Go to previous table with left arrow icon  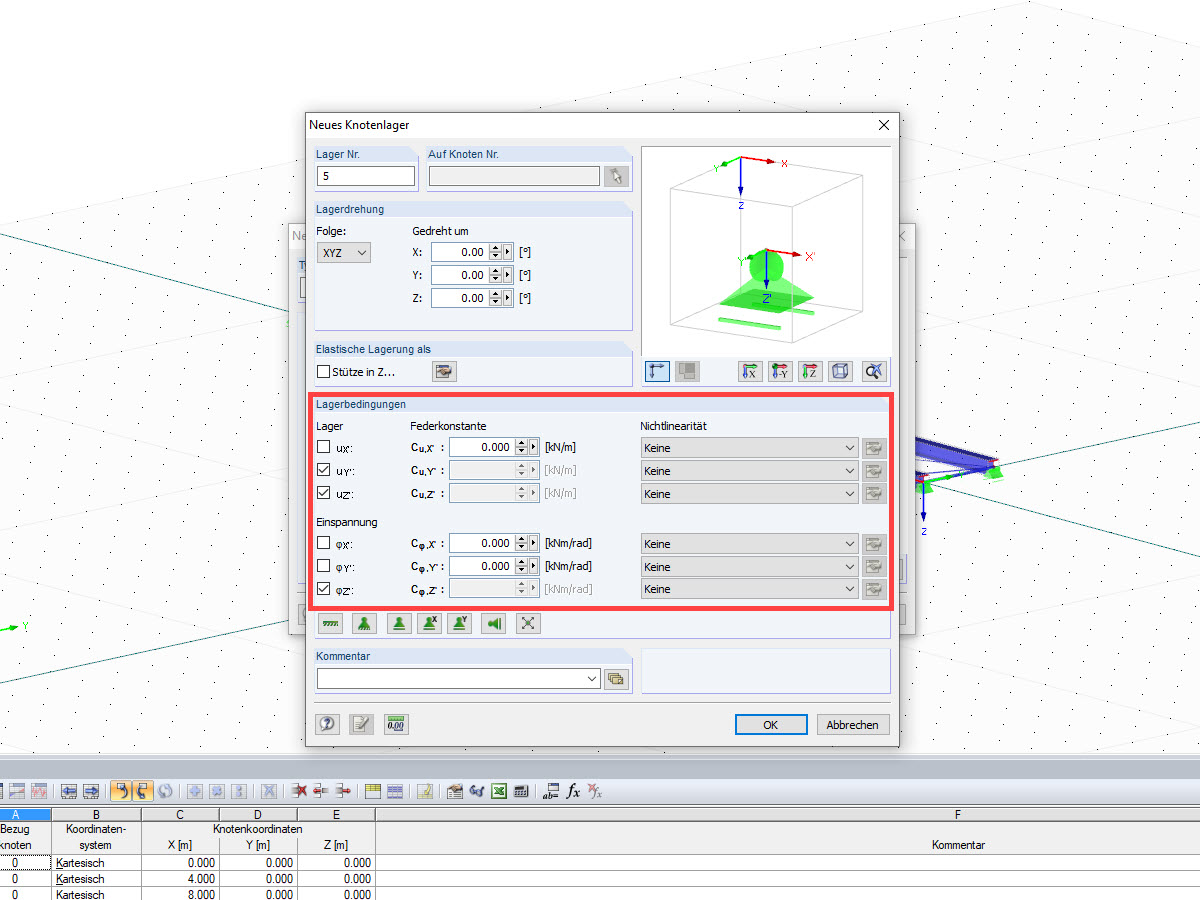click(69, 791)
